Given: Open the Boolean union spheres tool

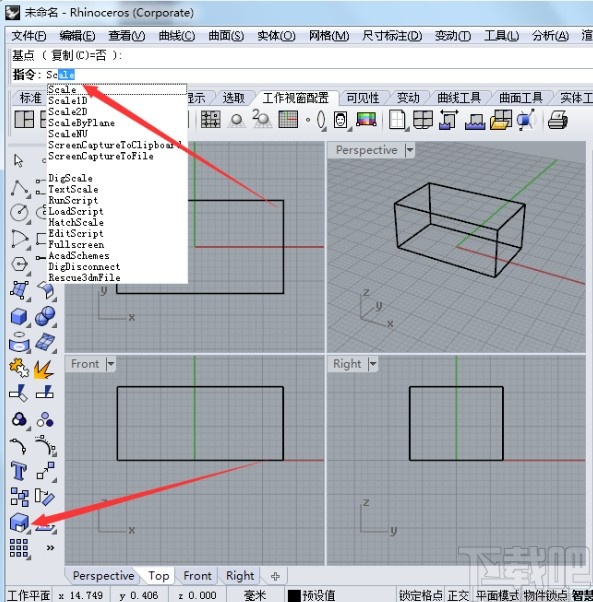Looking at the screenshot, I should point(45,316).
